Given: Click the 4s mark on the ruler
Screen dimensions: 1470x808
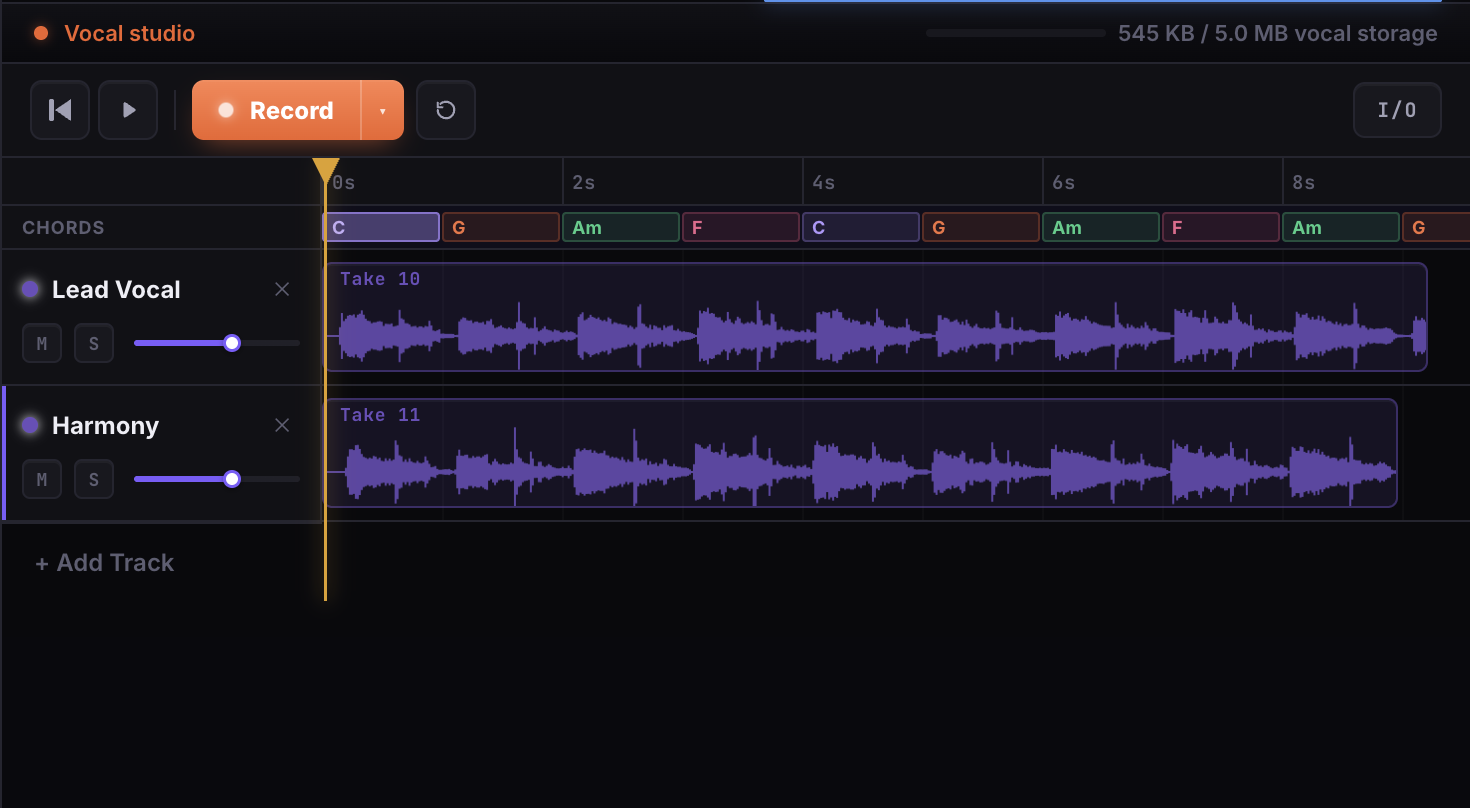Looking at the screenshot, I should pyautogui.click(x=823, y=183).
